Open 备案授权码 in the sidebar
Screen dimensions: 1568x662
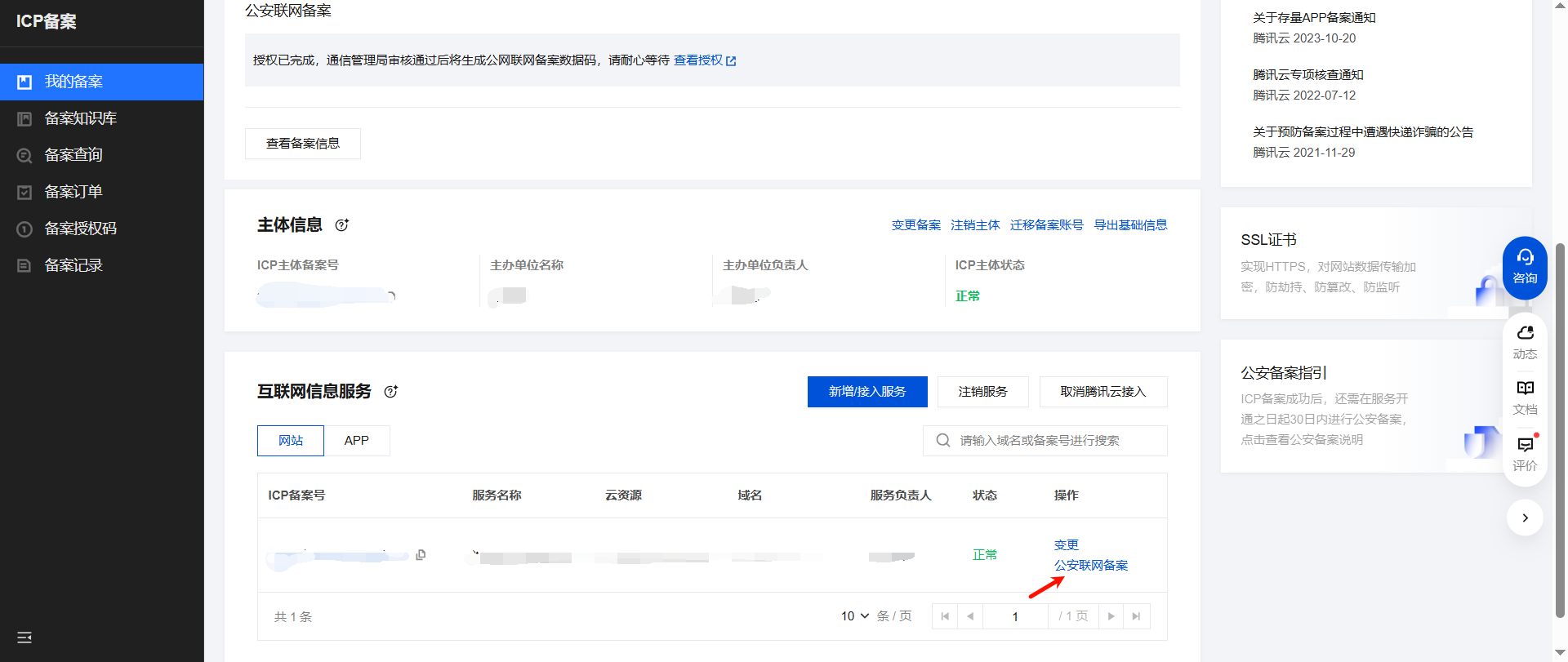point(80,229)
